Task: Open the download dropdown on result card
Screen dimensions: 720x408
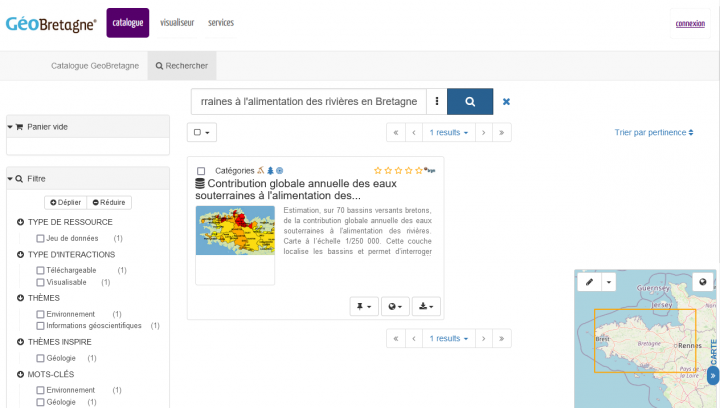Action: 426,306
